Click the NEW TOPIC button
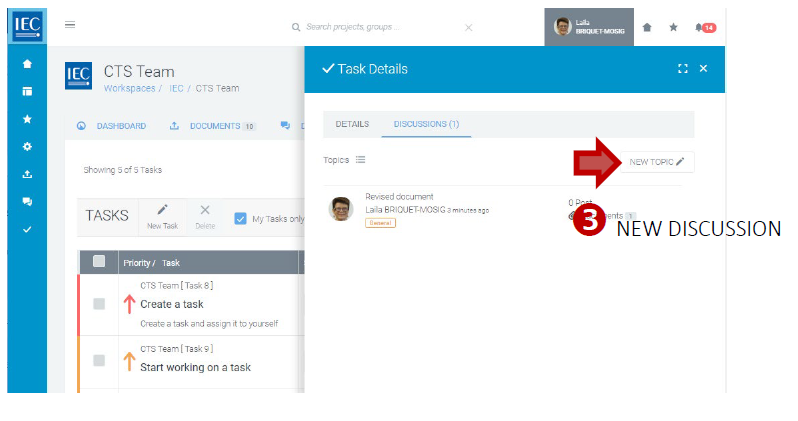Screen dimensions: 798x421 pyautogui.click(x=656, y=161)
